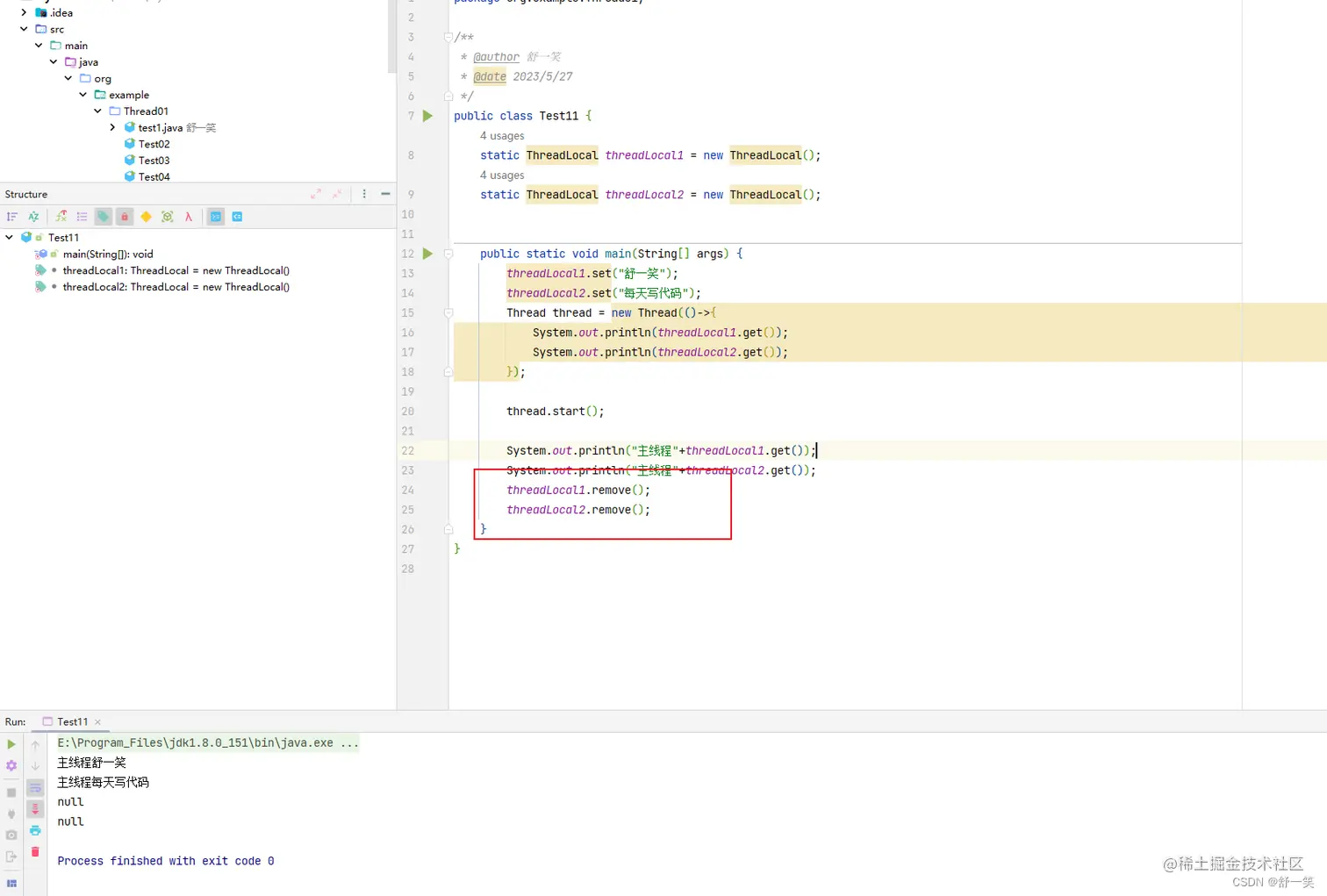This screenshot has height=896, width=1327.
Task: Click threadLocal2.remove() on line 25
Action: click(578, 510)
